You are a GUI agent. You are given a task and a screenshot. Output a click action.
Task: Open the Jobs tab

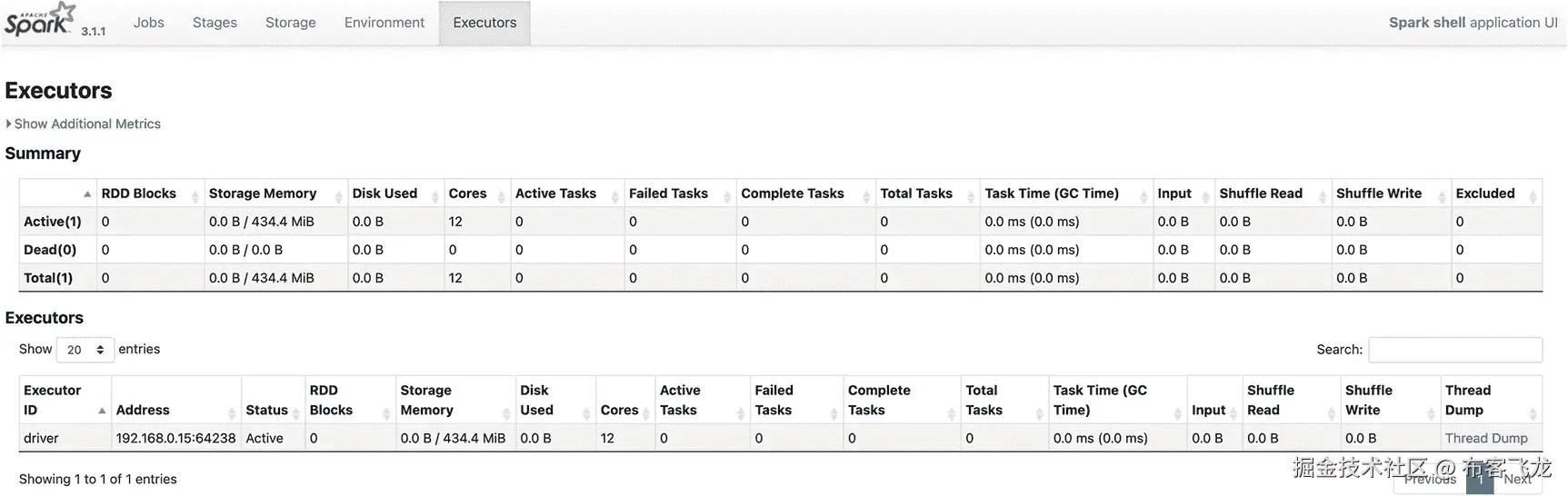[x=148, y=23]
